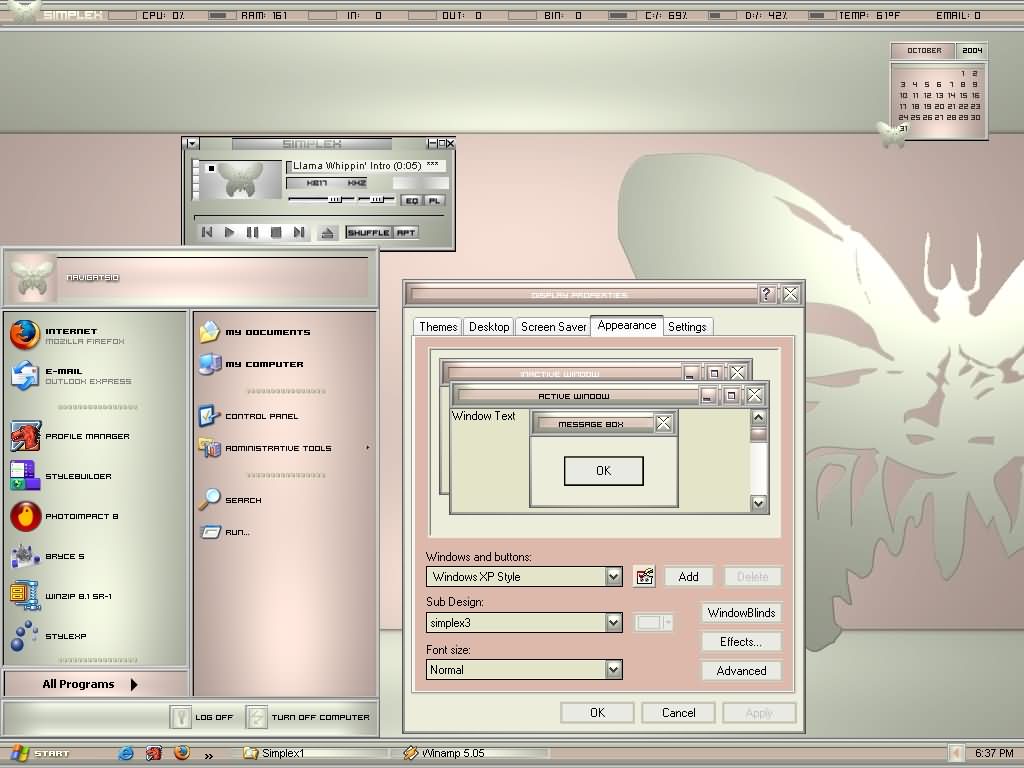
Task: Open the Effects... dialog
Action: [x=741, y=642]
